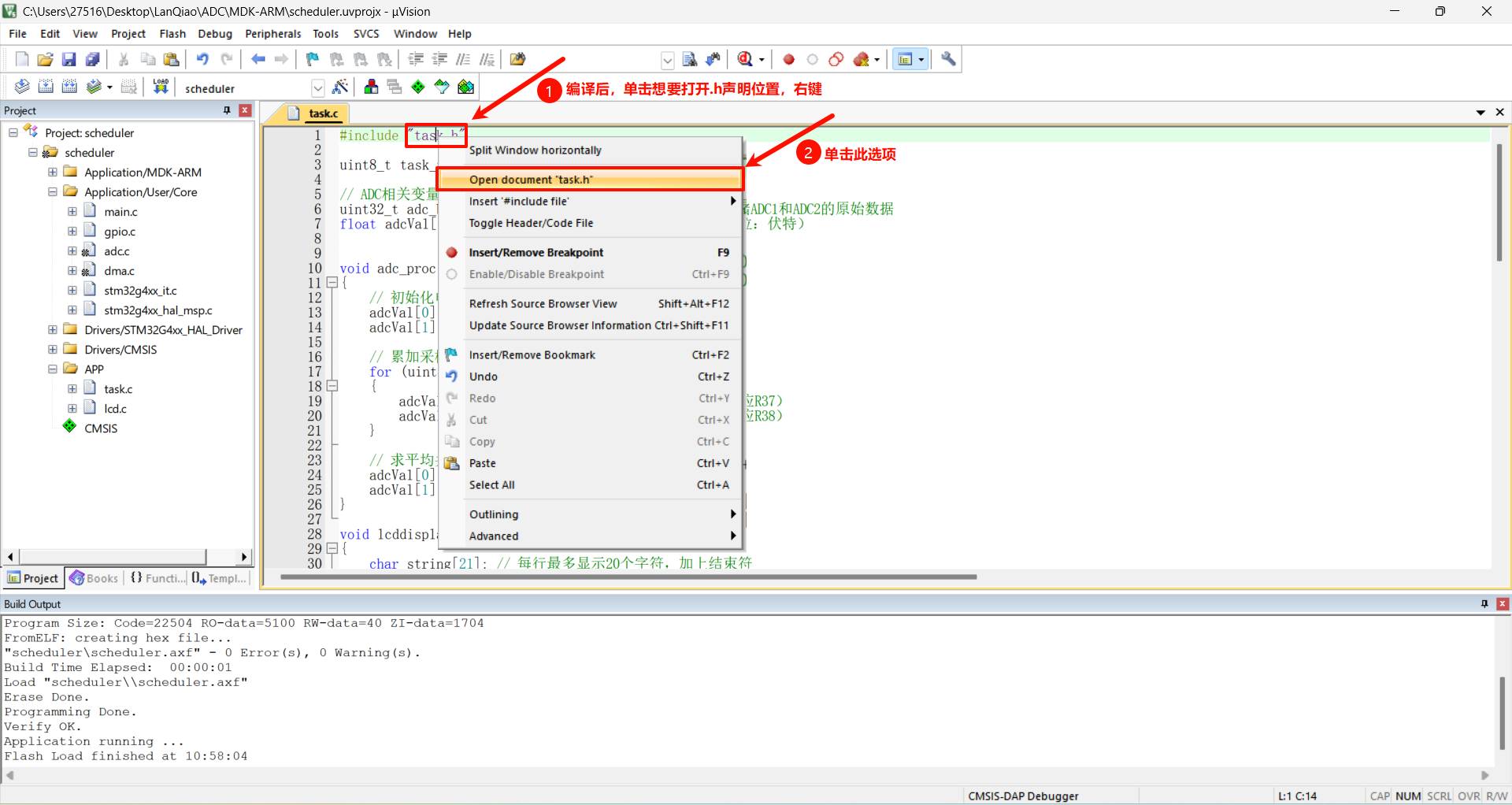Open the Insert '#include file' submenu
This screenshot has width=1512, height=805.
click(x=591, y=202)
